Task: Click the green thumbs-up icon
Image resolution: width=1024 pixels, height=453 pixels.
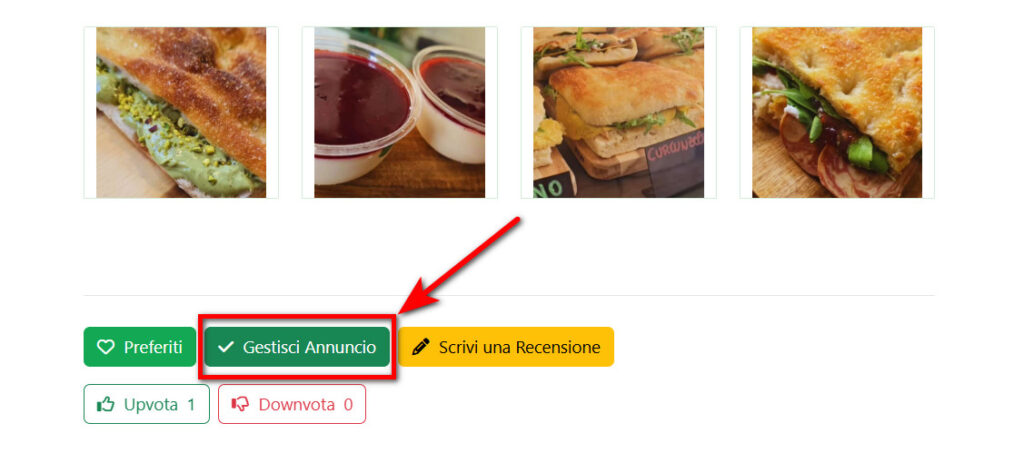Action: [x=105, y=405]
